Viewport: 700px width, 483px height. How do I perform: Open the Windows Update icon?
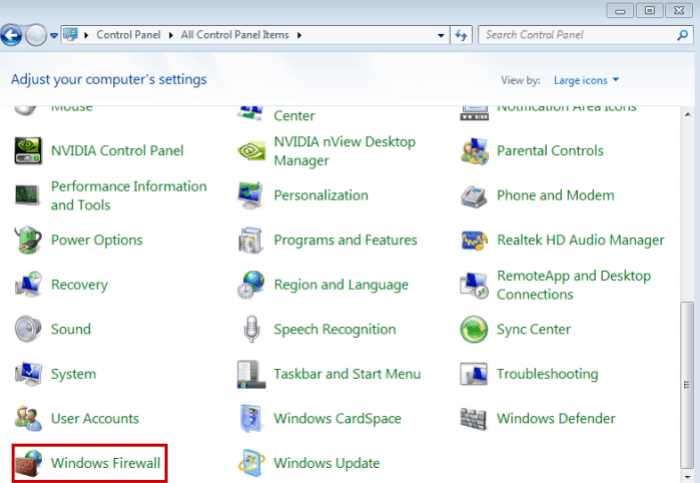[x=251, y=463]
